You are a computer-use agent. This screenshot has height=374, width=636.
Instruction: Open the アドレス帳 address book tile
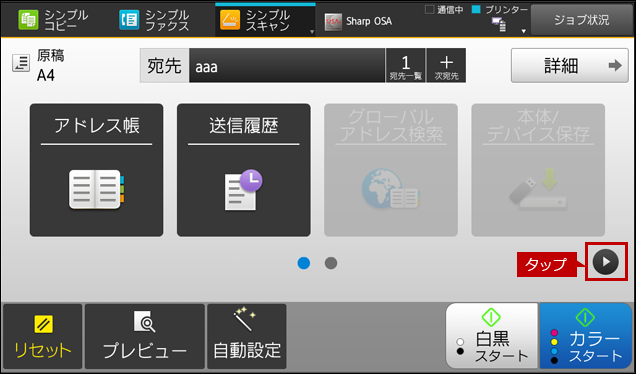pos(97,170)
